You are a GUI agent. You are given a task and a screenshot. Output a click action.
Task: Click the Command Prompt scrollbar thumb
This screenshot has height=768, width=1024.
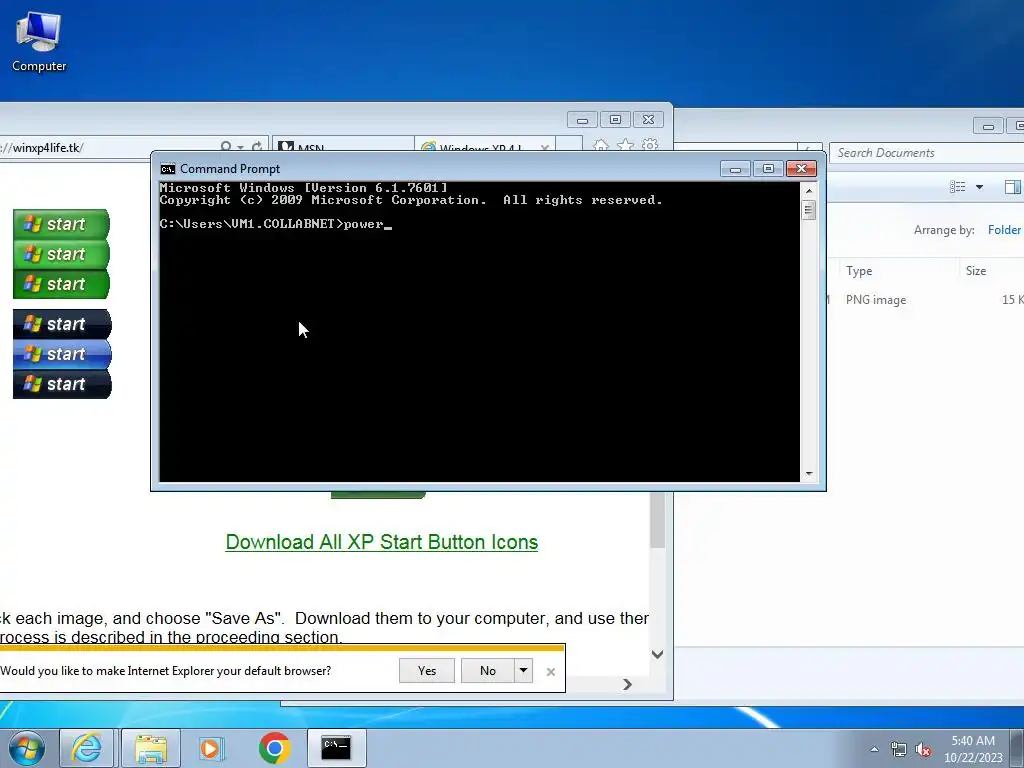click(808, 210)
